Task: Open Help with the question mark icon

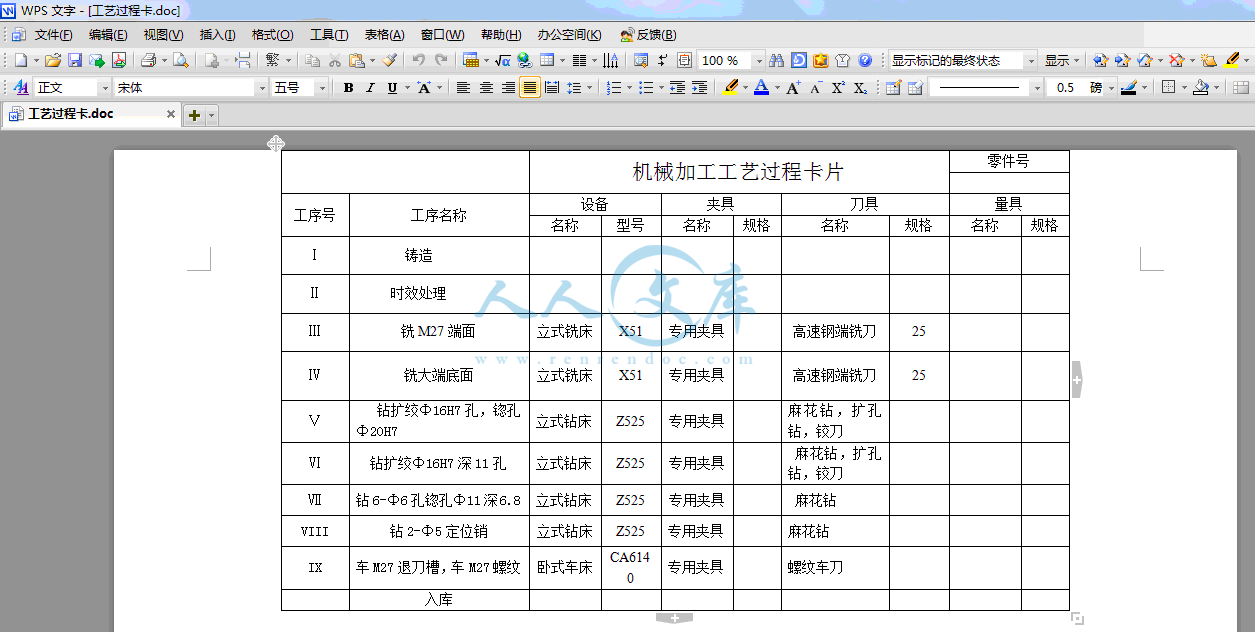Action: point(865,61)
